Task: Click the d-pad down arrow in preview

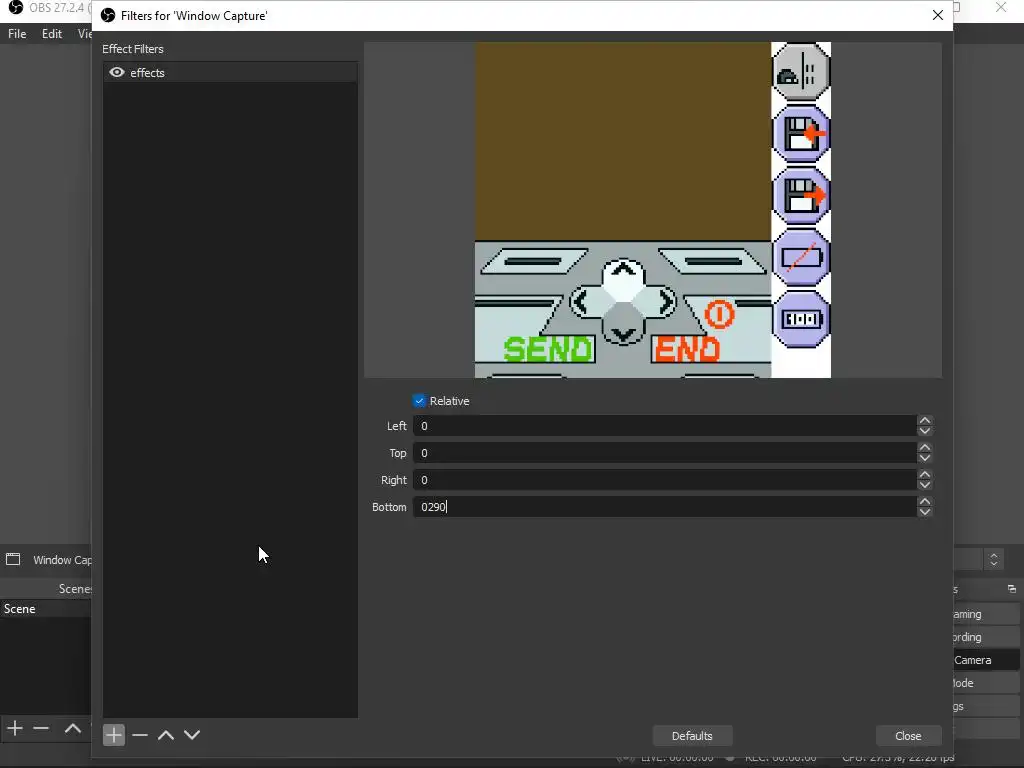Action: (624, 334)
